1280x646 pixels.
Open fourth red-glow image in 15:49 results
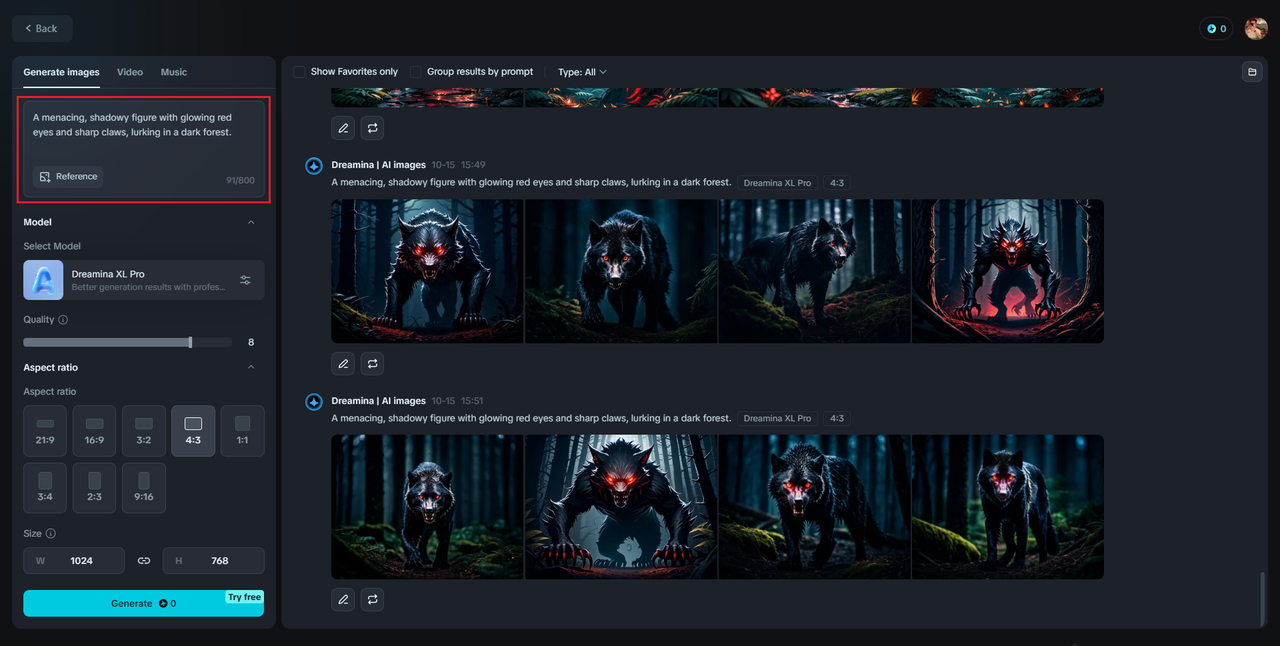(1008, 271)
